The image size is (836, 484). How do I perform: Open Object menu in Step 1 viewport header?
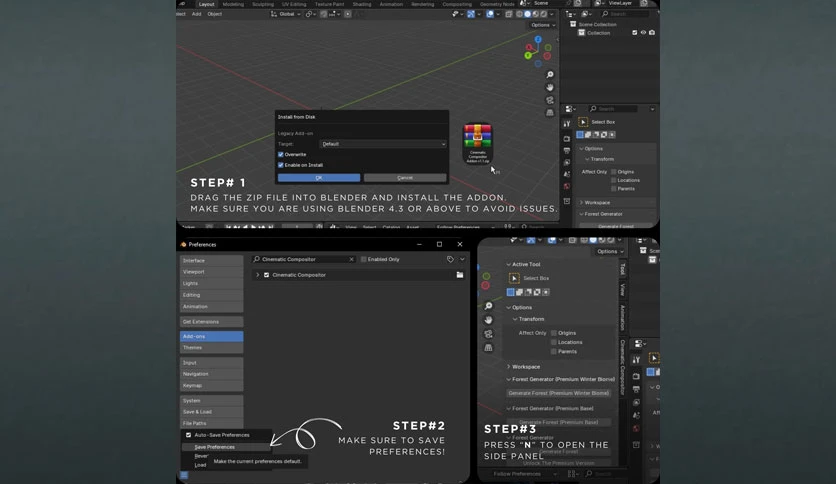[x=215, y=14]
